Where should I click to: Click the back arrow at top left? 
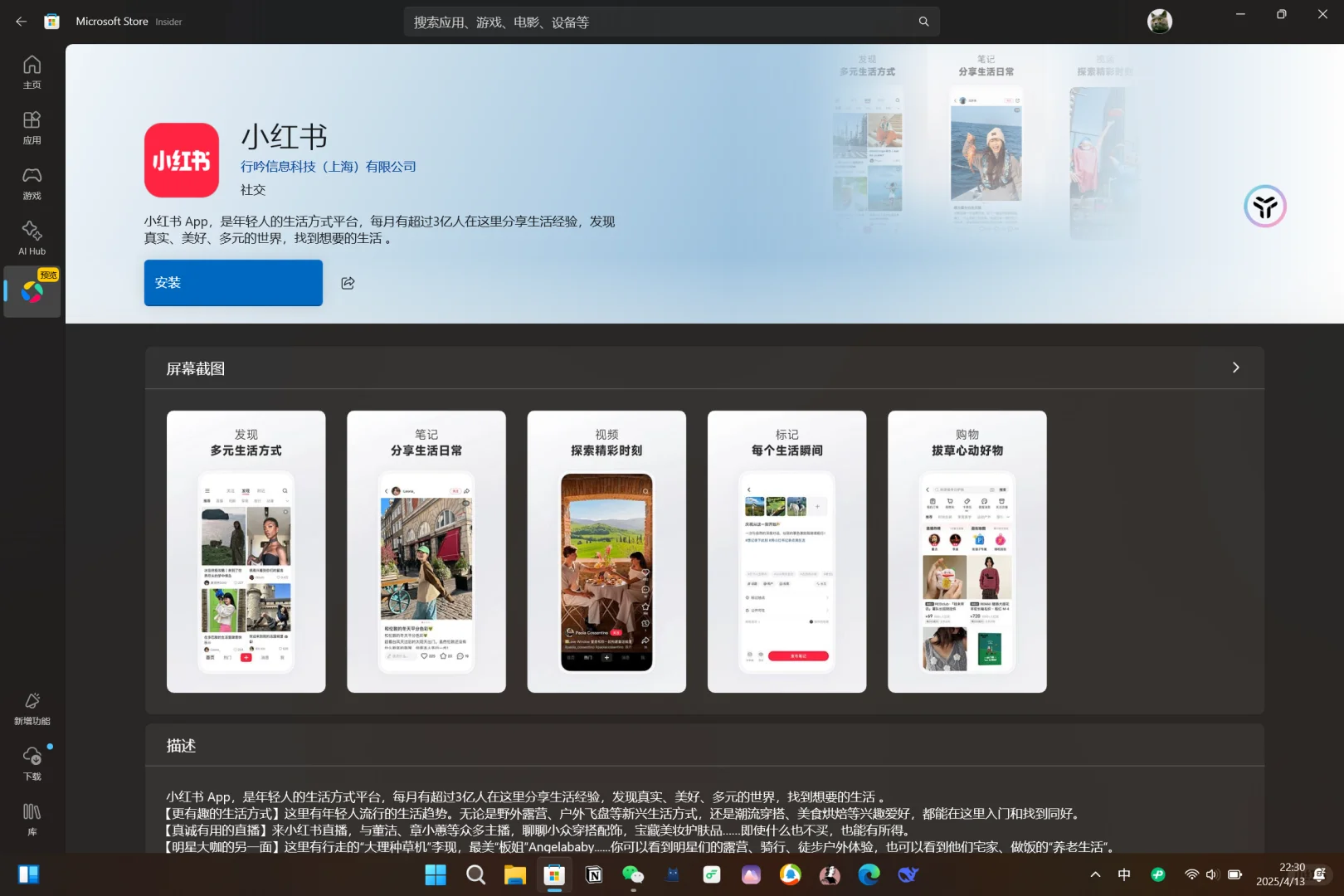(x=20, y=22)
